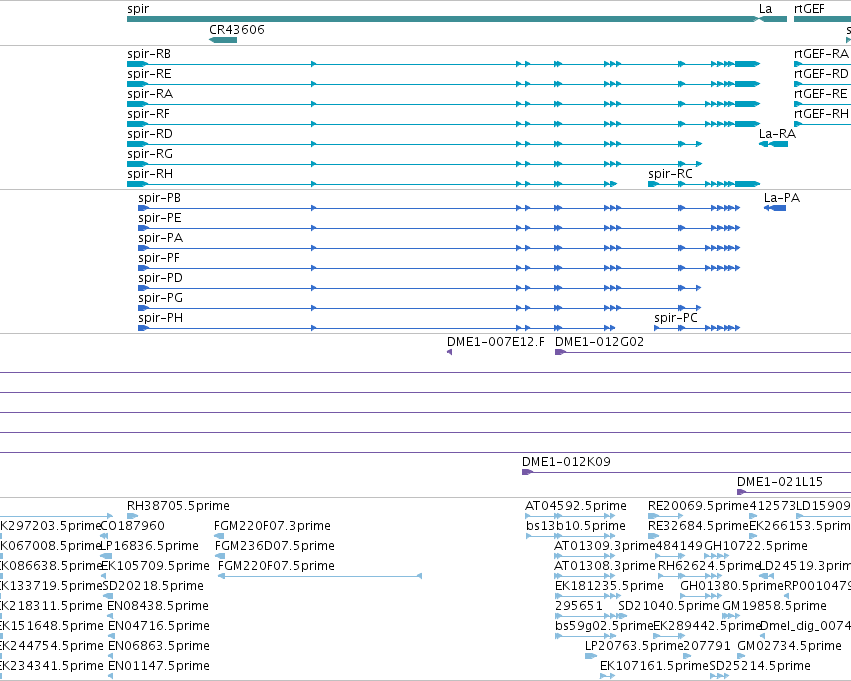Select the LP16836.5prime EST
This screenshot has width=851, height=681.
[106, 556]
